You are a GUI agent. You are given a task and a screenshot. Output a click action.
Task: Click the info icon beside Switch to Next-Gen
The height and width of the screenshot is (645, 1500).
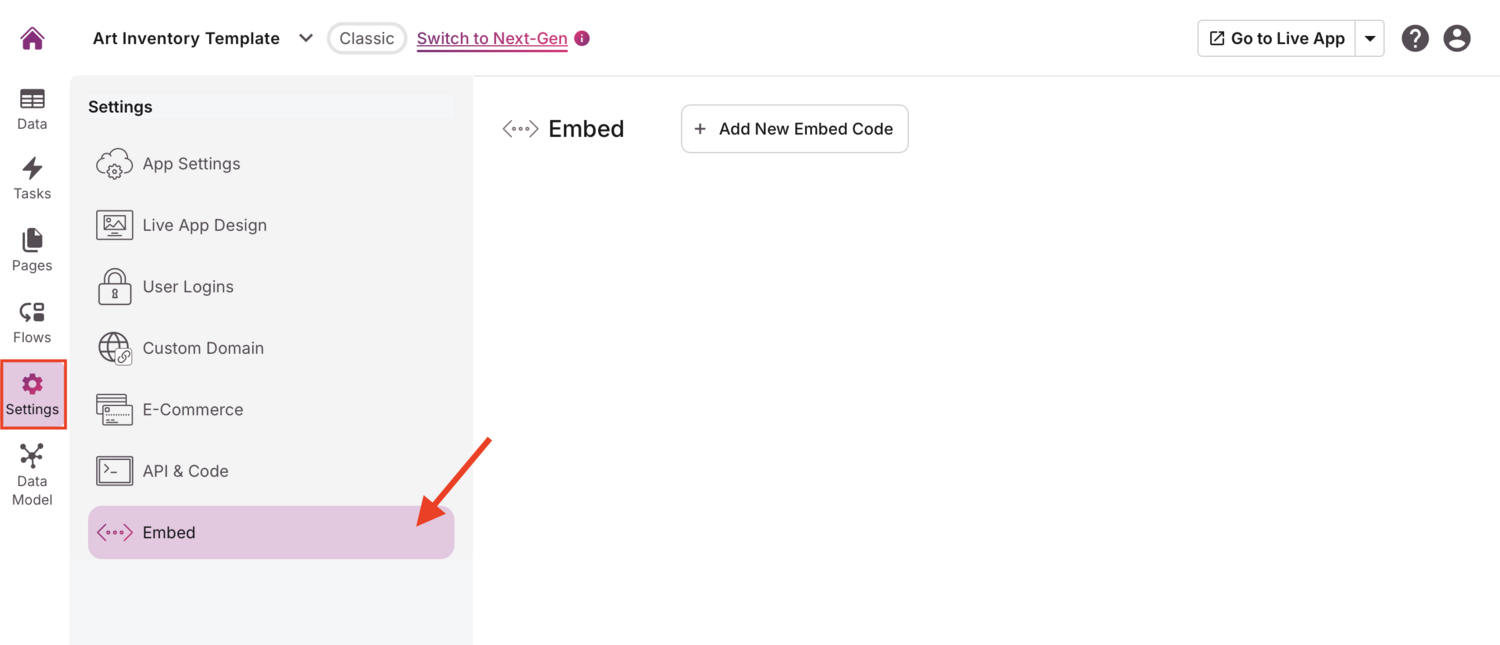(582, 37)
